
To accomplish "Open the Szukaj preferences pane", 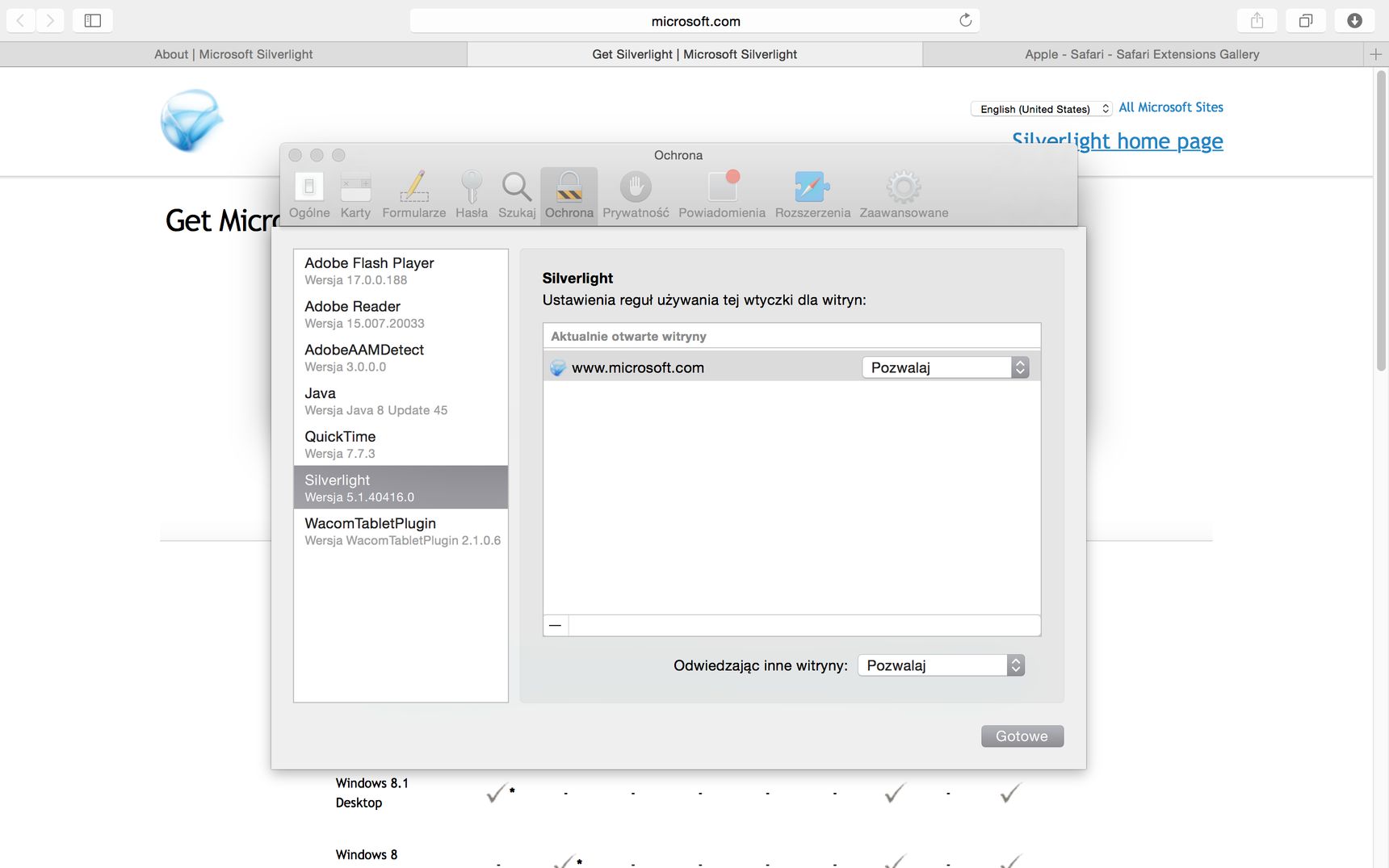I will (x=517, y=195).
